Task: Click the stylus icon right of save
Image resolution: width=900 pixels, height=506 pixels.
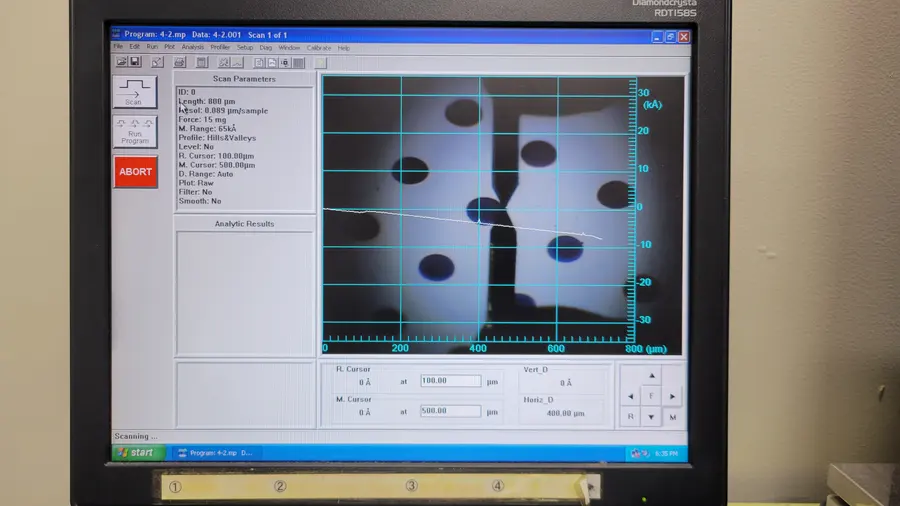Action: [x=157, y=62]
